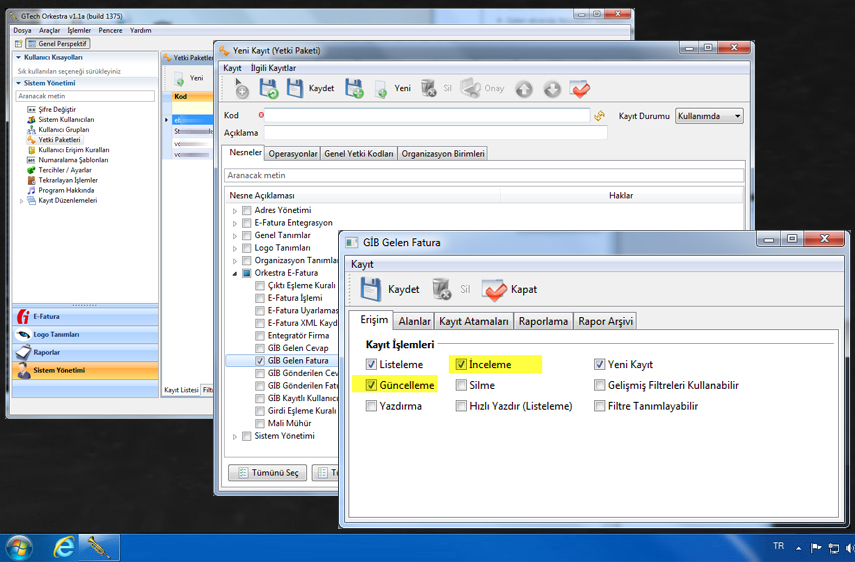Open the Organizasyon Birimleri tab
The height and width of the screenshot is (562, 855).
(443, 154)
